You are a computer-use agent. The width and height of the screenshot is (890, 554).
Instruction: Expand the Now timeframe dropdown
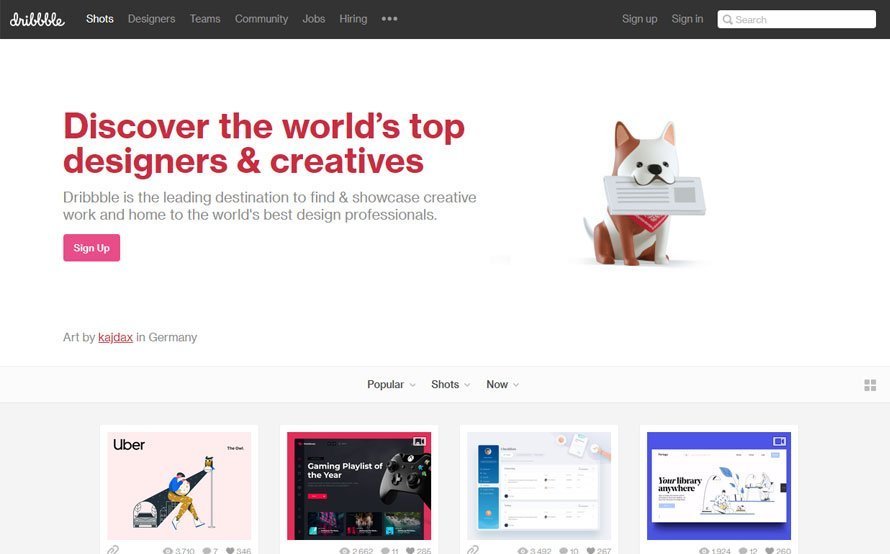(502, 384)
